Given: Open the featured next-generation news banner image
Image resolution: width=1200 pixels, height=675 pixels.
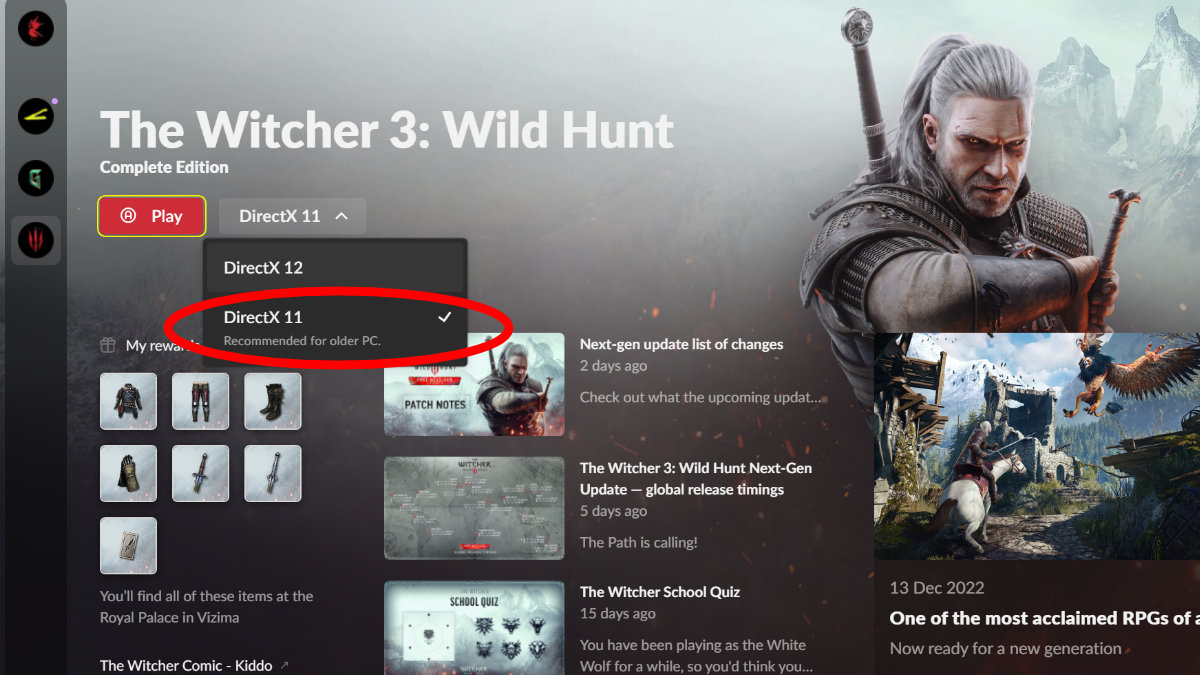Looking at the screenshot, I should 1037,446.
